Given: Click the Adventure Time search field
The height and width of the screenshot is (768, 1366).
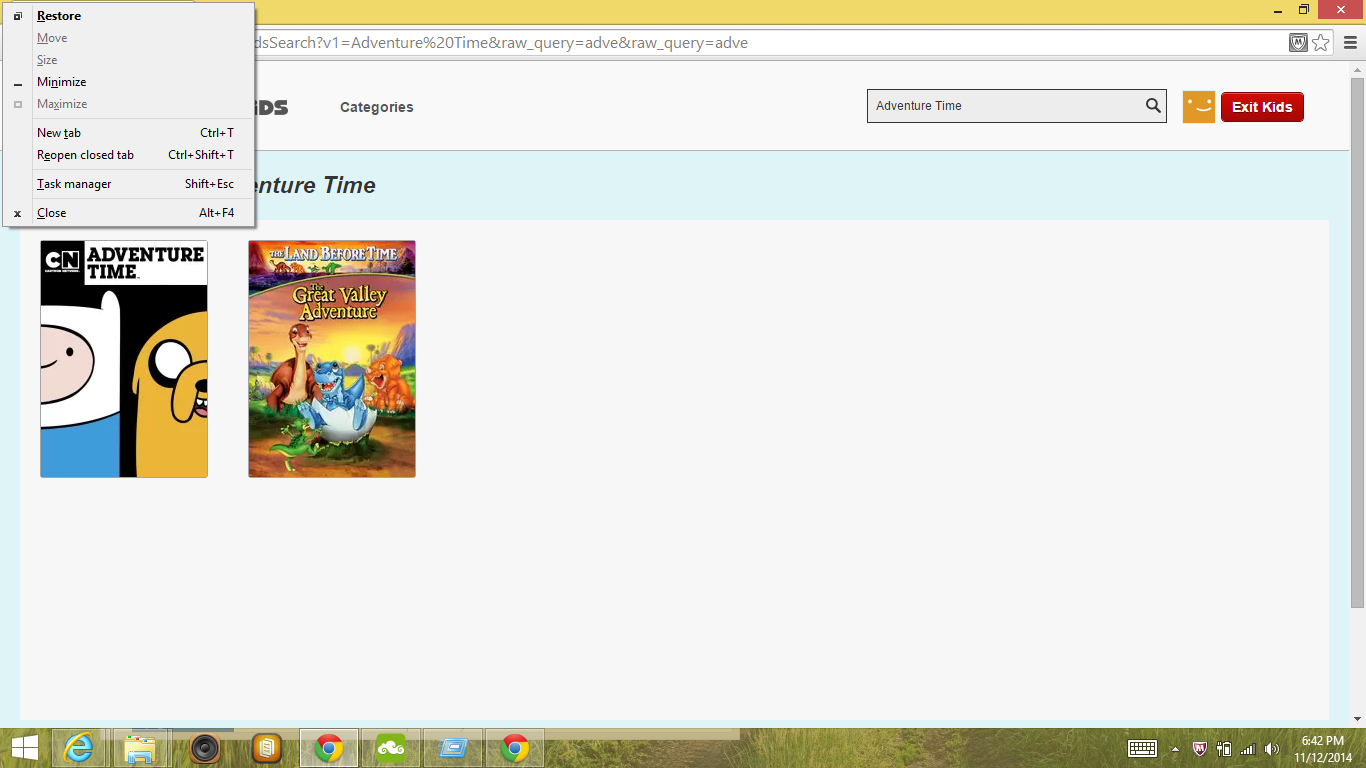Looking at the screenshot, I should (1005, 106).
